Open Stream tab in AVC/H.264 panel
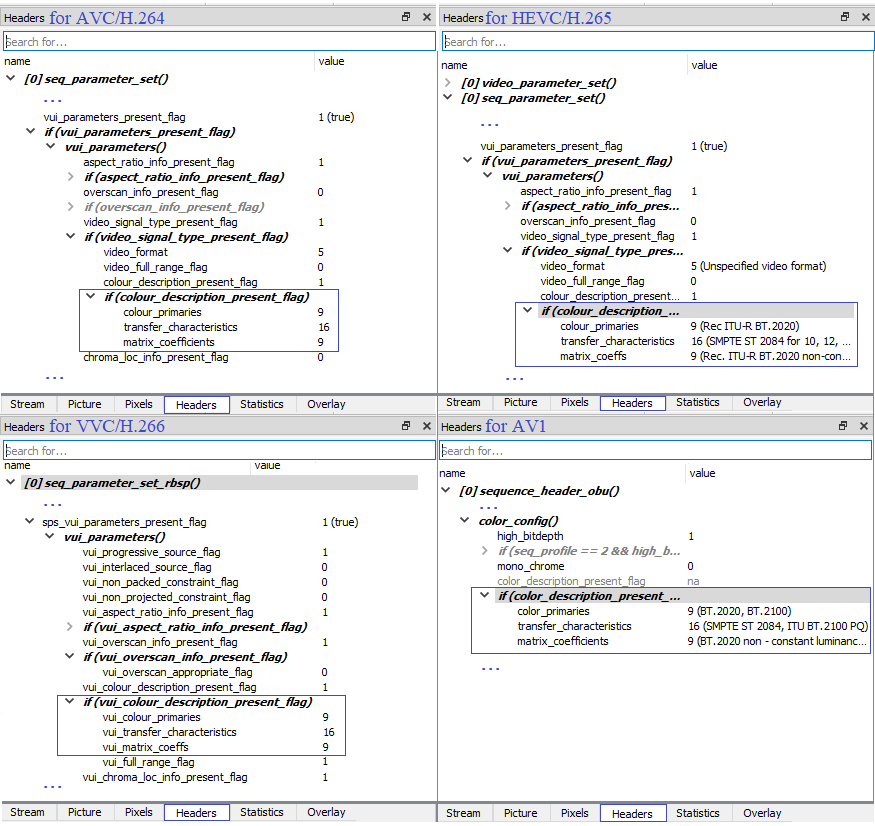The image size is (875, 826). point(27,404)
